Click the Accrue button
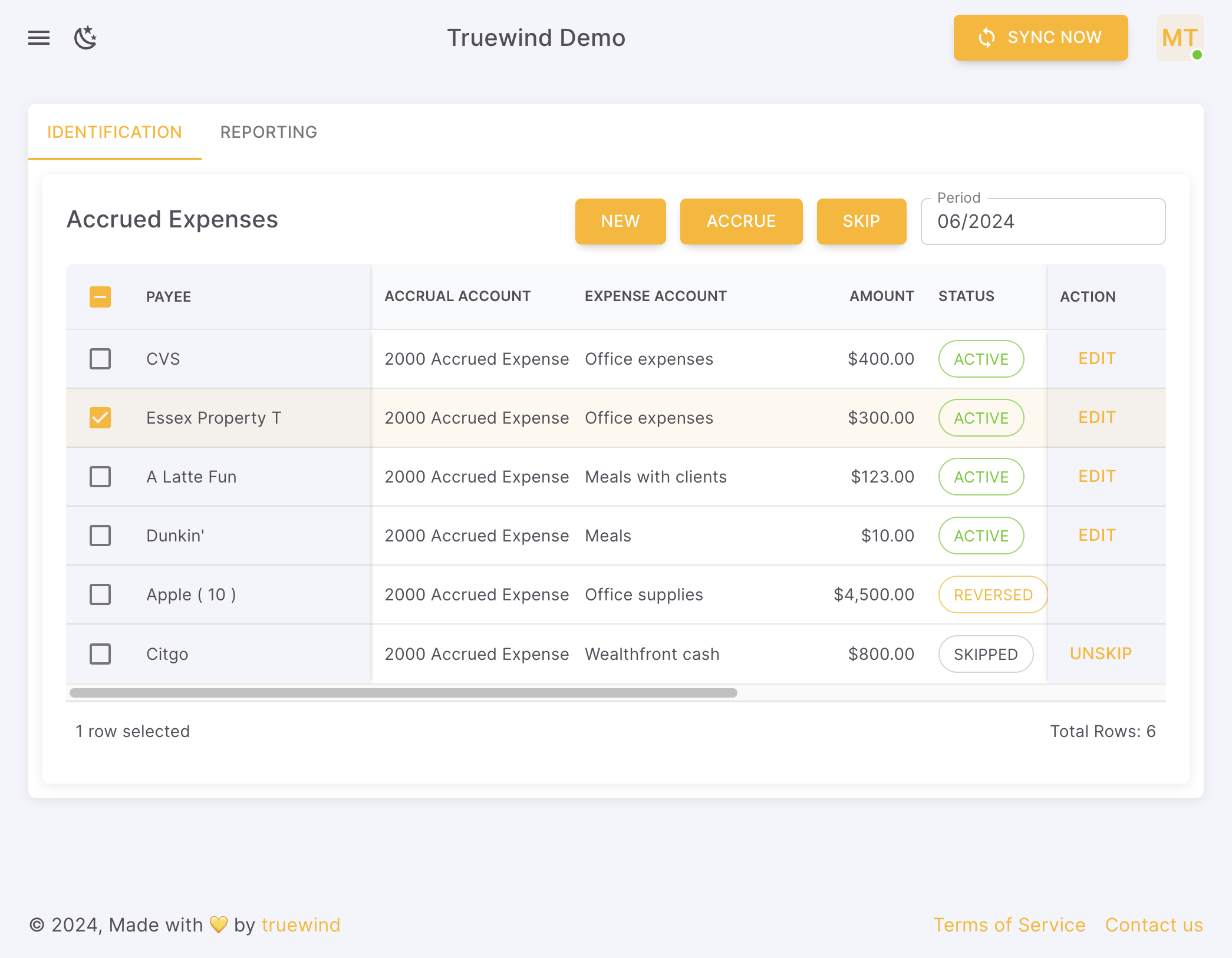Image resolution: width=1232 pixels, height=958 pixels. (741, 221)
